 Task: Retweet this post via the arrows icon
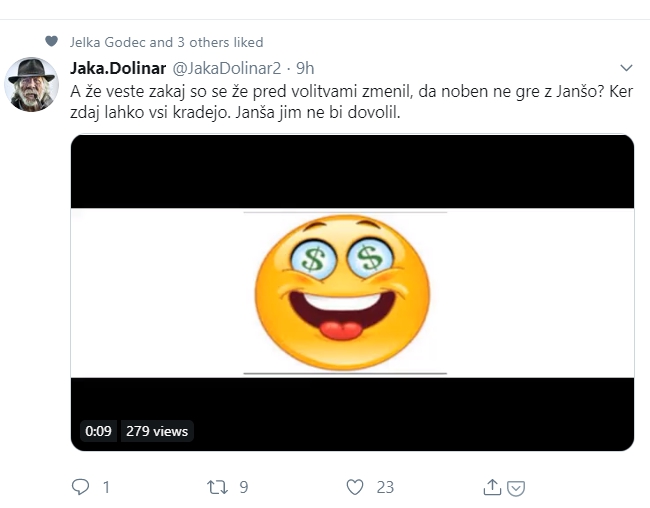(217, 487)
